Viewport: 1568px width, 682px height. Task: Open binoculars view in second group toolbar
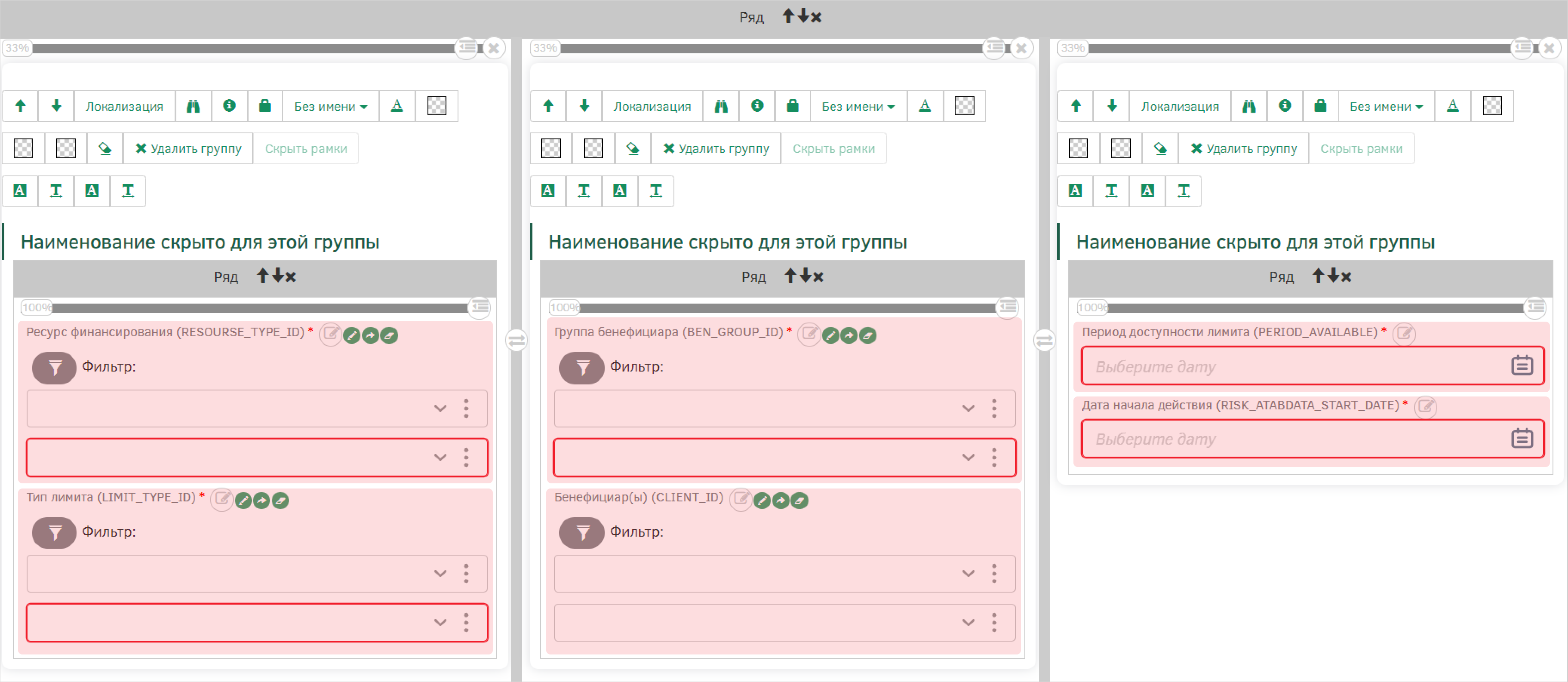coord(721,106)
